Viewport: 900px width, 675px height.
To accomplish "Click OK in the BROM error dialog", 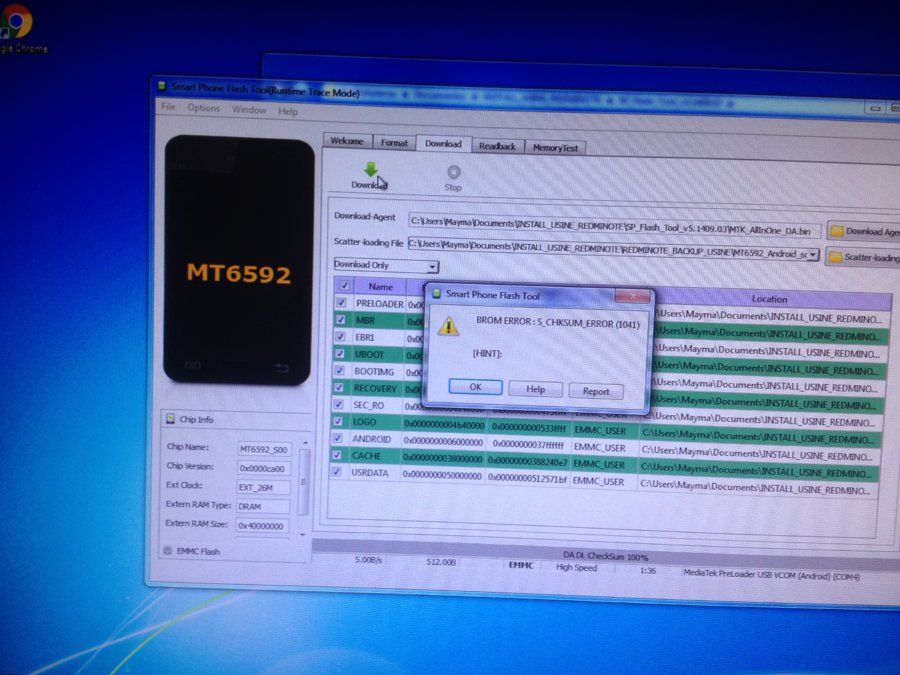I will click(475, 387).
